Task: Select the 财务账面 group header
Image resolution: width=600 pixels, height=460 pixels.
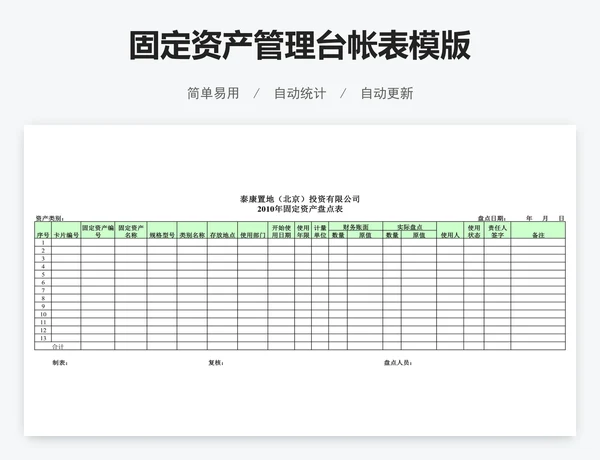Action: pos(355,227)
